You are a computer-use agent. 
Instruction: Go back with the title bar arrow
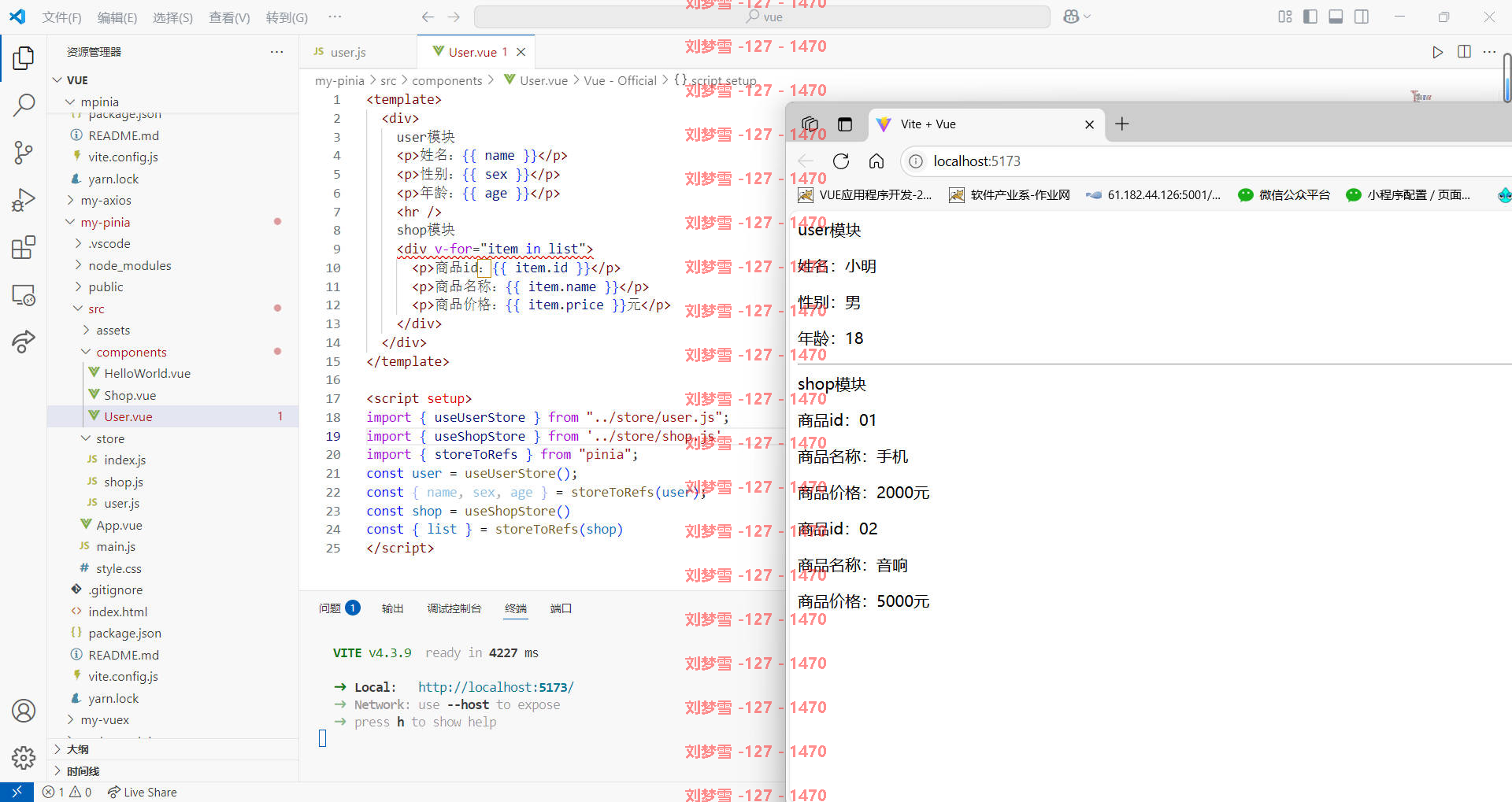pyautogui.click(x=428, y=17)
